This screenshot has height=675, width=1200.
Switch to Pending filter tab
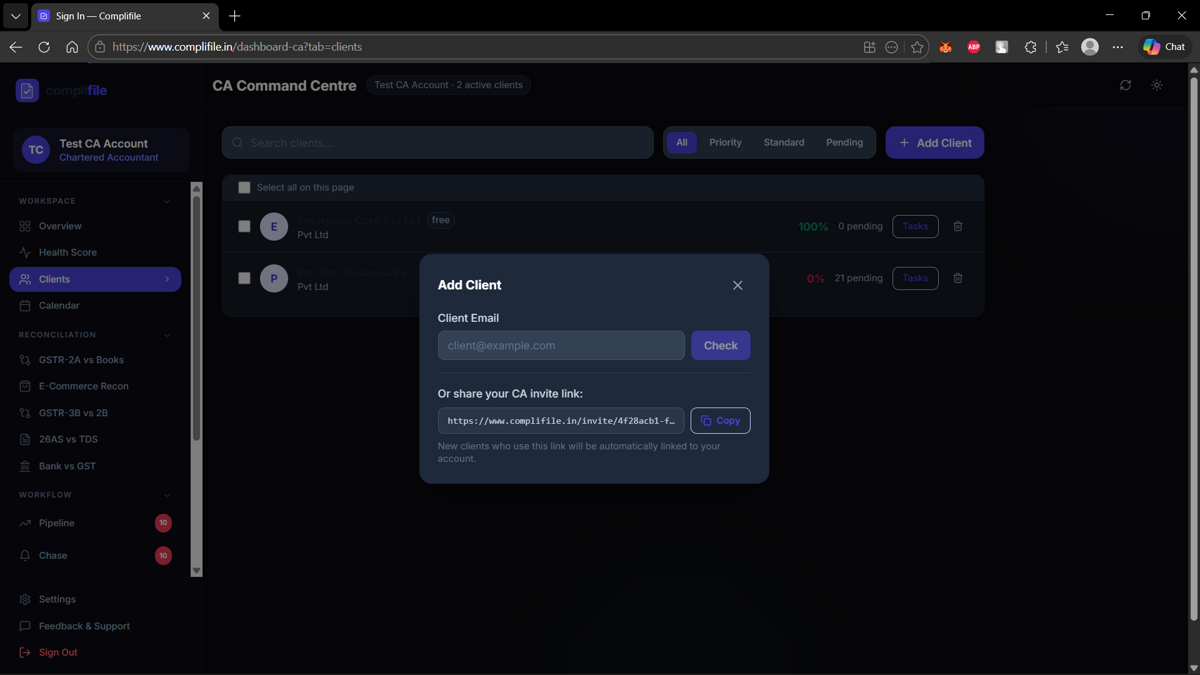tap(844, 142)
